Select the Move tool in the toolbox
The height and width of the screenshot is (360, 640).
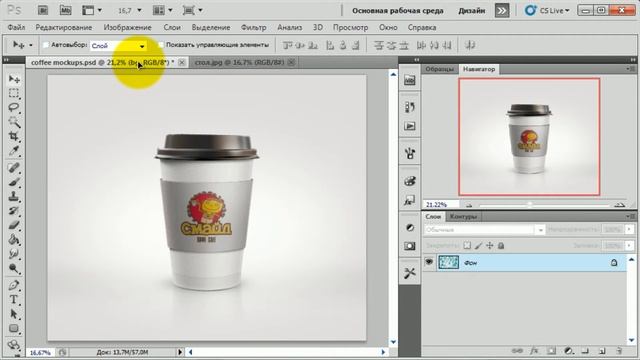tap(14, 78)
